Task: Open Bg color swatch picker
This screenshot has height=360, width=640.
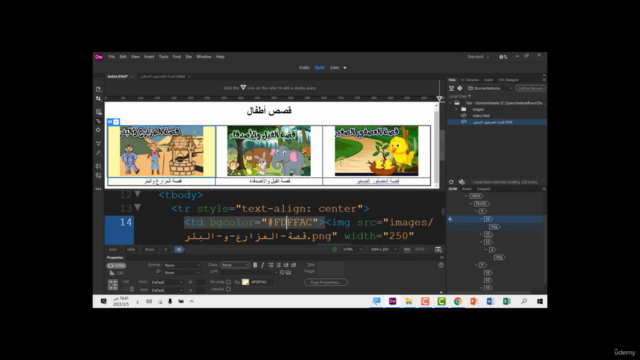Action: (245, 282)
